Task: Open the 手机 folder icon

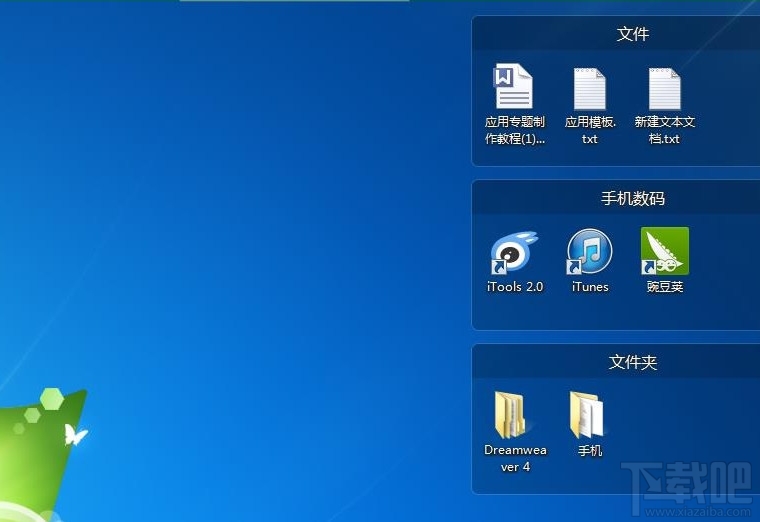Action: pos(587,415)
